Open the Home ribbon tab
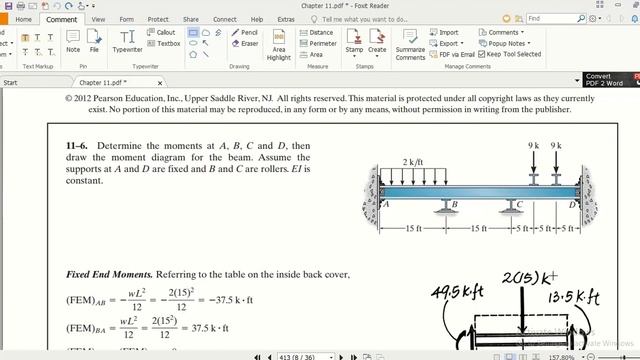640x360 pixels. 23,19
